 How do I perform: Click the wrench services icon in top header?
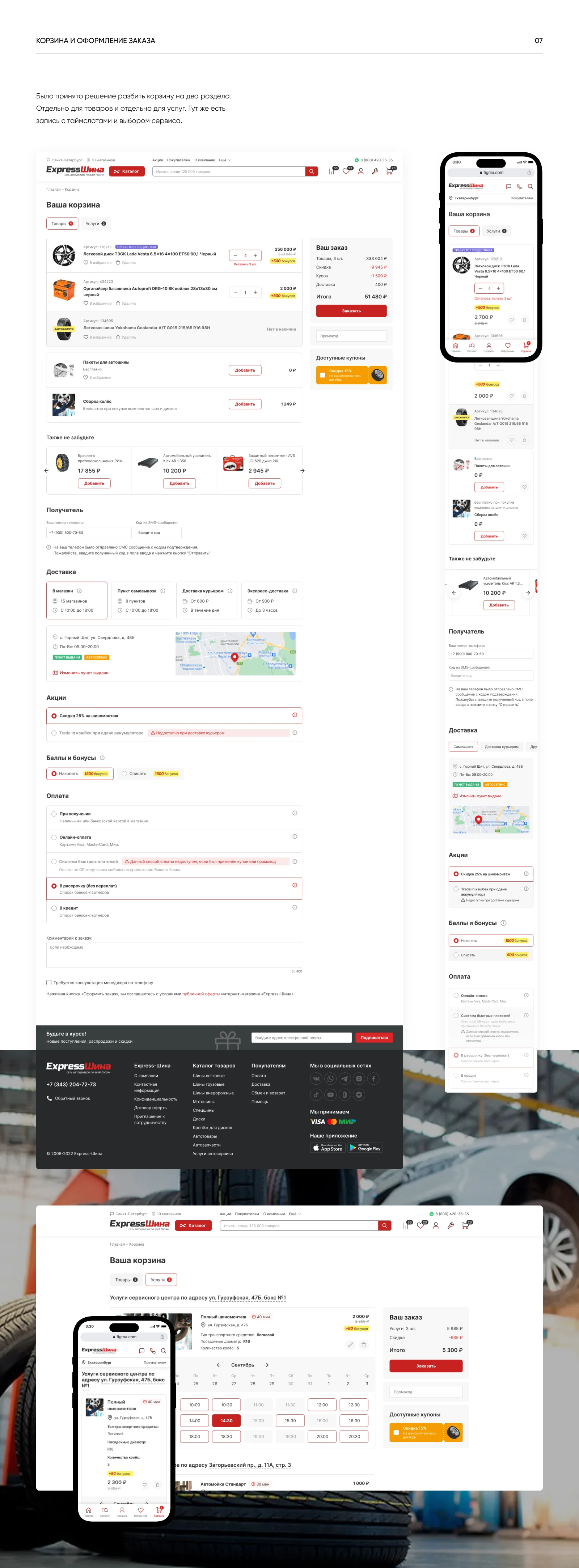pos(375,171)
